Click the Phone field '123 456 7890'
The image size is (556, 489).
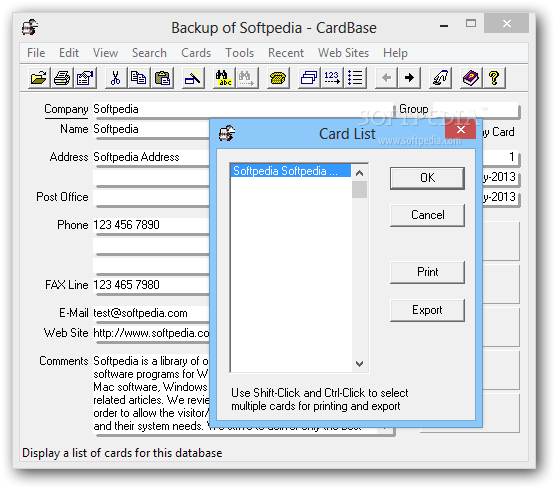tap(151, 225)
